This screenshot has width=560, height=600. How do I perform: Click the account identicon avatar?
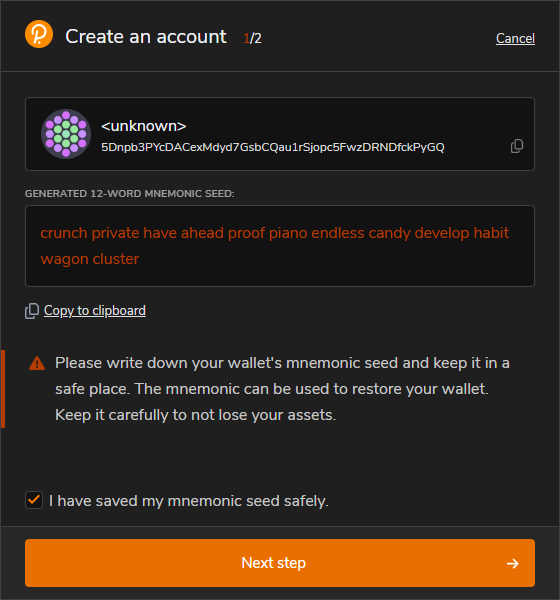pos(66,134)
